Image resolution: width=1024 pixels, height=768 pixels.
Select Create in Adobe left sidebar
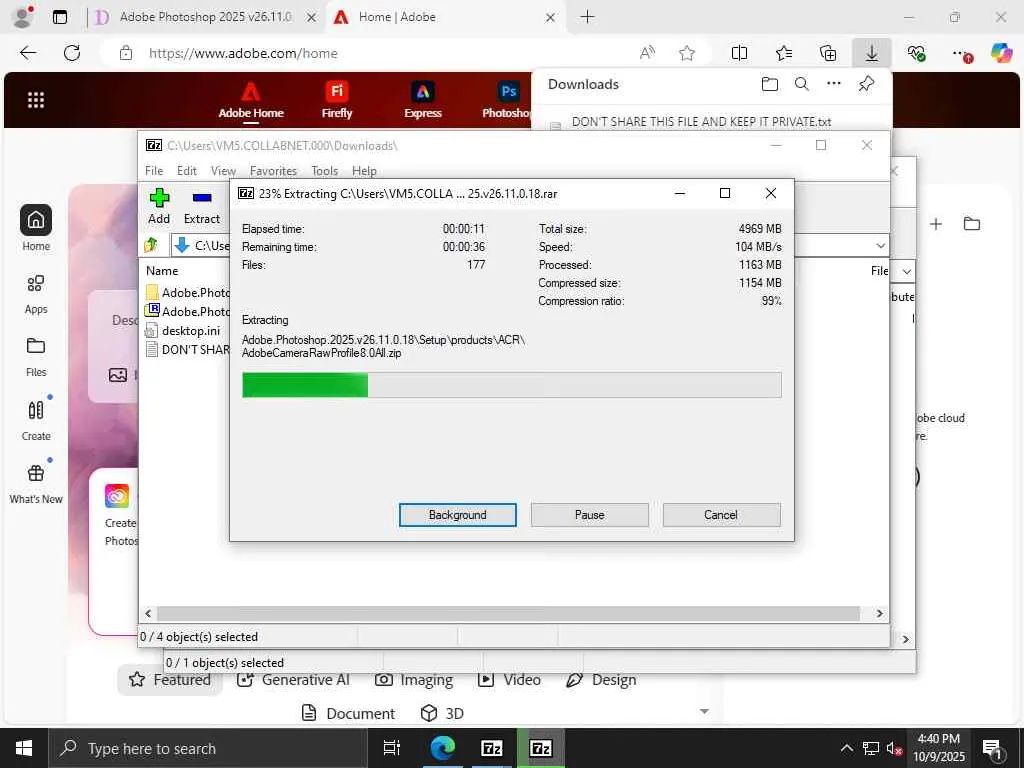coord(36,420)
